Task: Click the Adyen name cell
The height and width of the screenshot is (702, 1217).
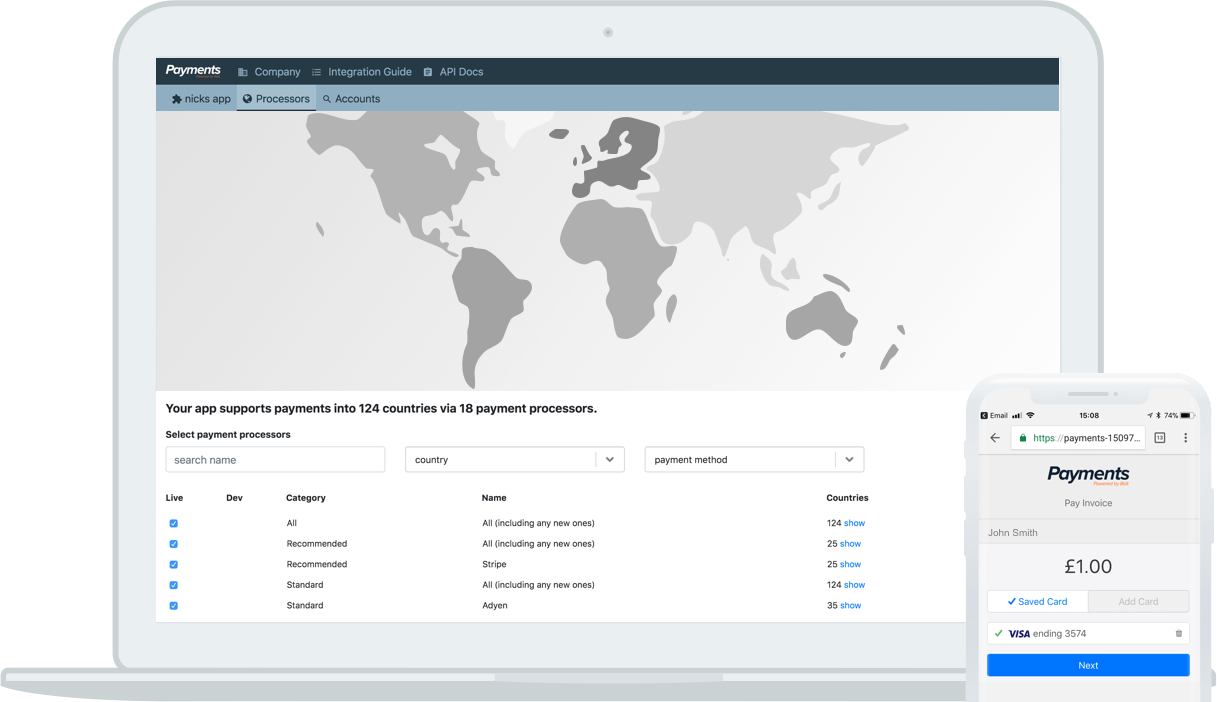Action: click(495, 605)
